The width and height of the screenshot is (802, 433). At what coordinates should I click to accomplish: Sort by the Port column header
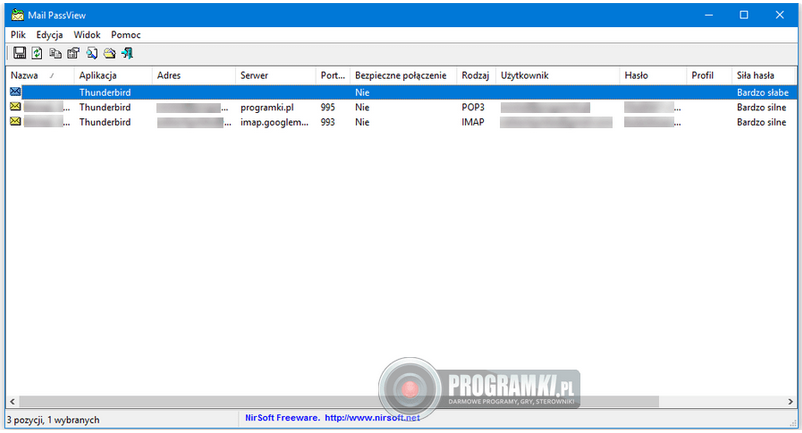tap(333, 75)
